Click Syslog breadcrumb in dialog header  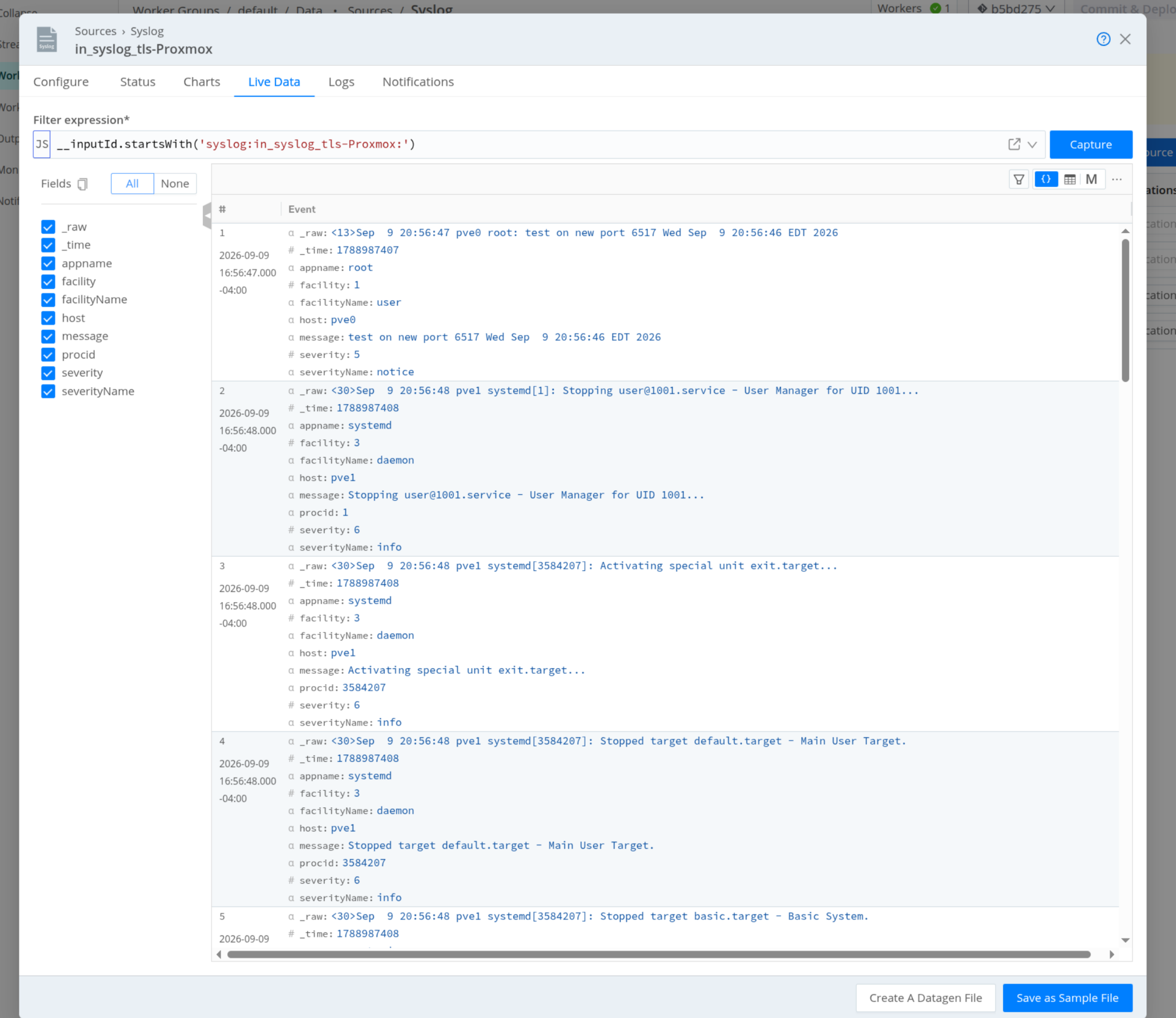[147, 31]
